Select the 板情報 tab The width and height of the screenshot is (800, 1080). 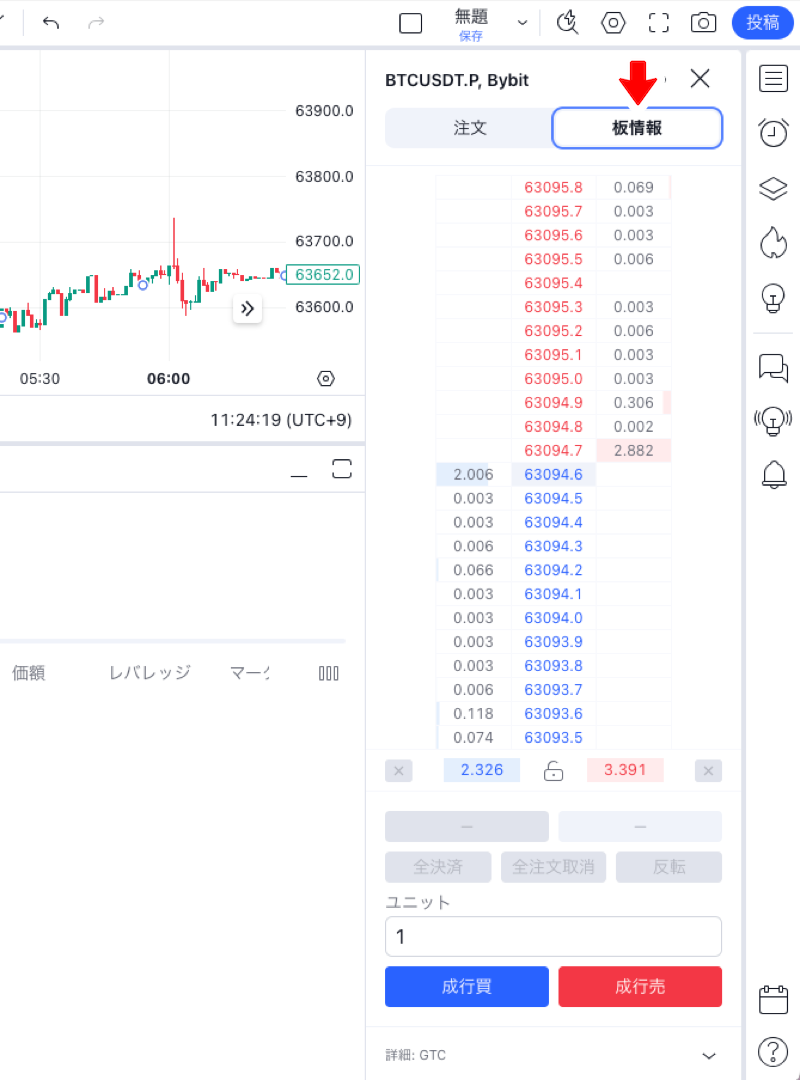coord(637,127)
